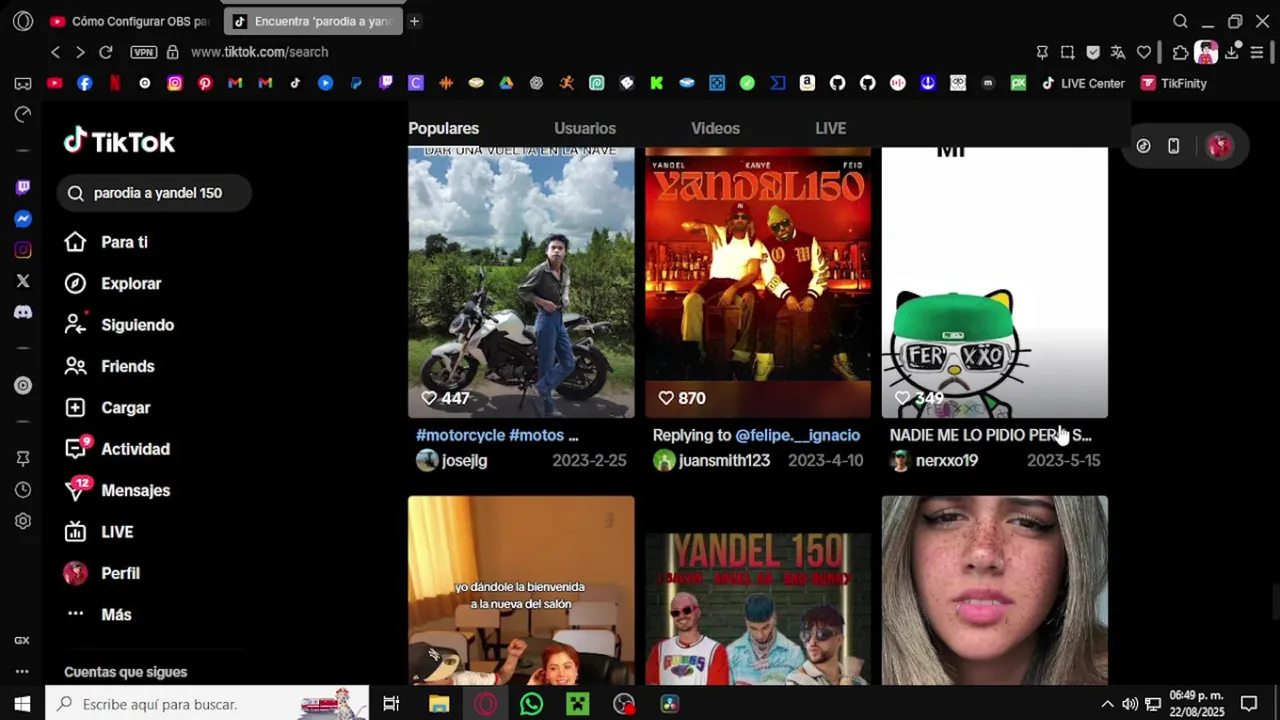Open the YANDEL150 cover video with 870 likes
The image size is (1280, 720).
758,282
